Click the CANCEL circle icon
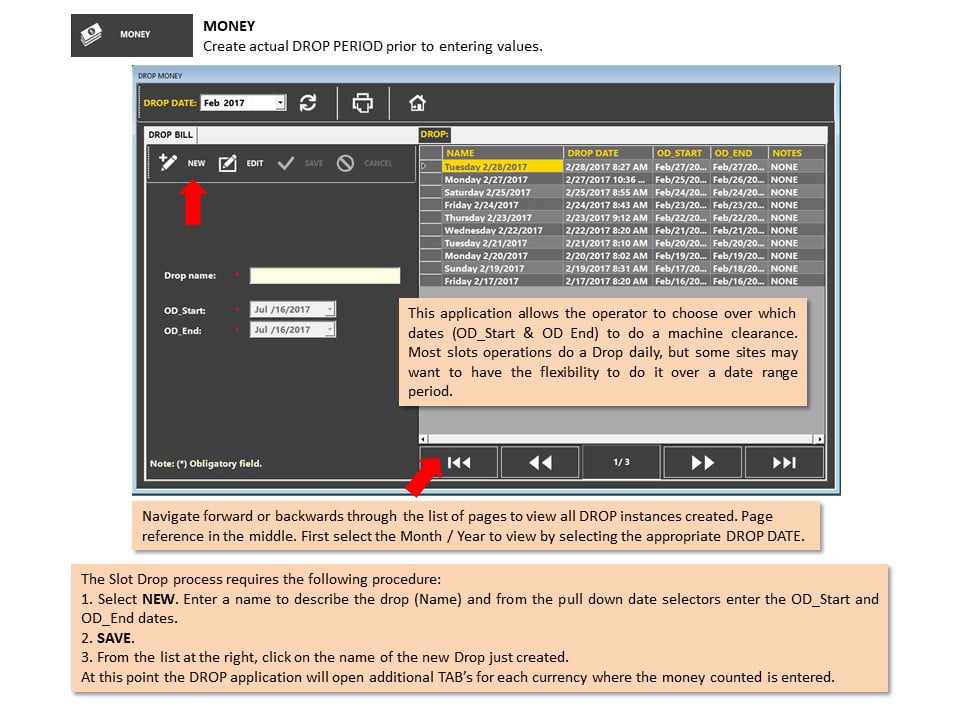Screen dimensions: 960x720 coord(345,163)
